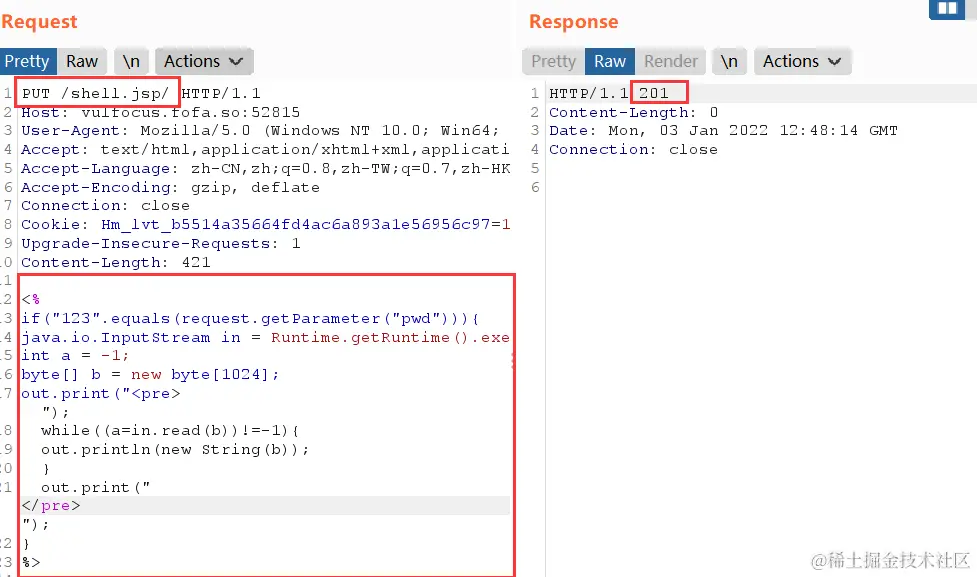Click Response Connection: close line

(x=633, y=150)
